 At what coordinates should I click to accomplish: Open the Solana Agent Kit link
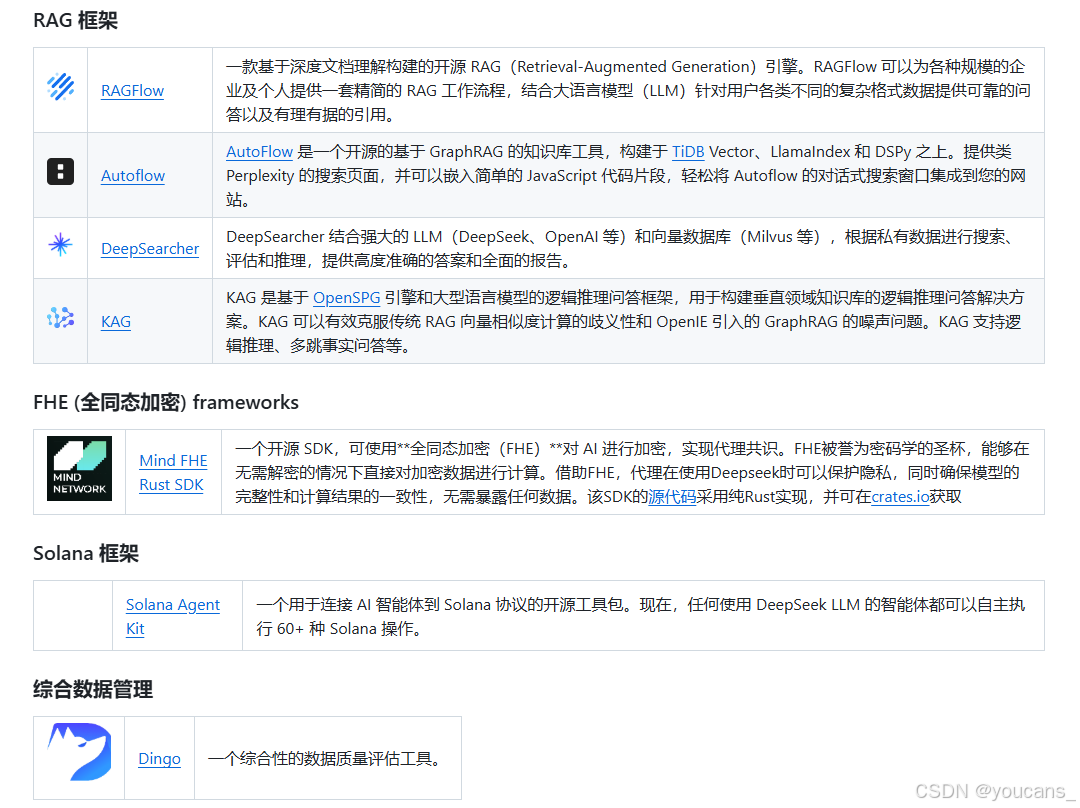click(173, 617)
